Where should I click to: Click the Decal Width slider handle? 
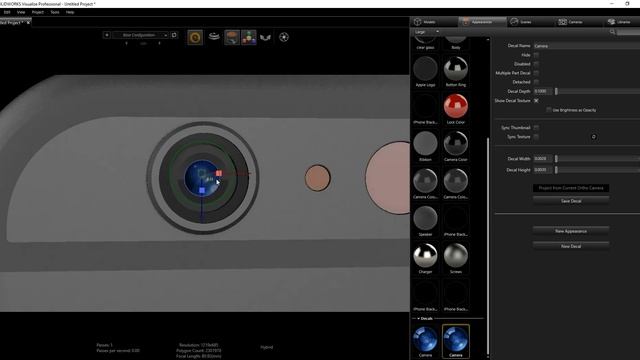coord(556,158)
